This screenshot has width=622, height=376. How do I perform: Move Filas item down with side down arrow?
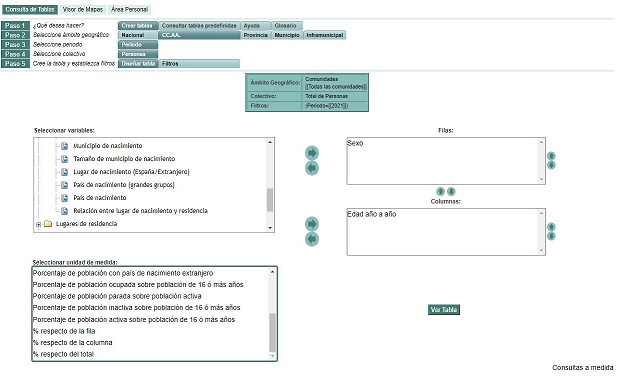click(551, 165)
